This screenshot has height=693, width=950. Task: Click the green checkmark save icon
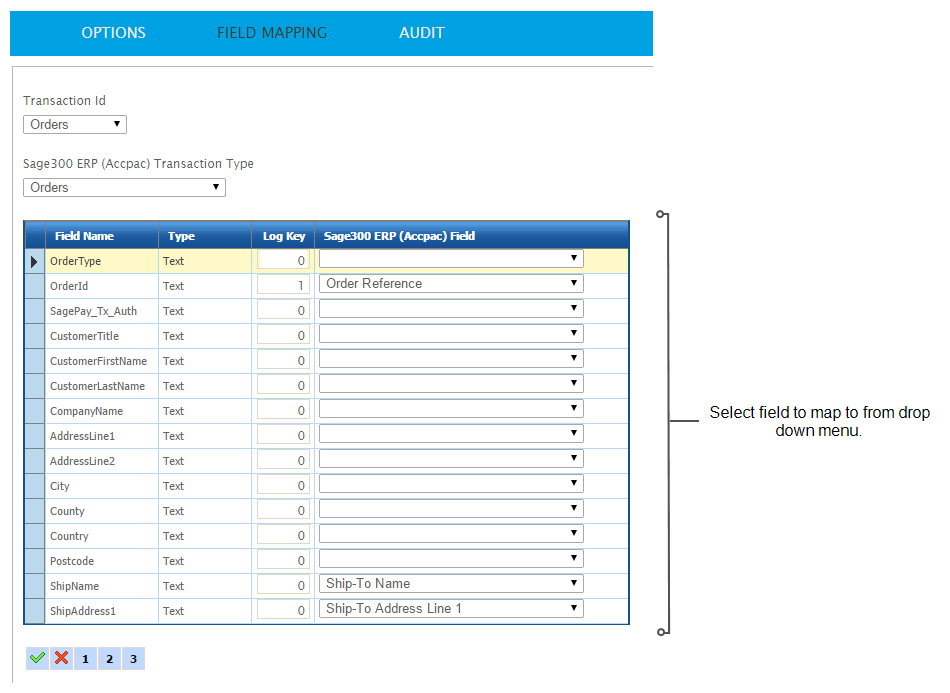[37, 658]
